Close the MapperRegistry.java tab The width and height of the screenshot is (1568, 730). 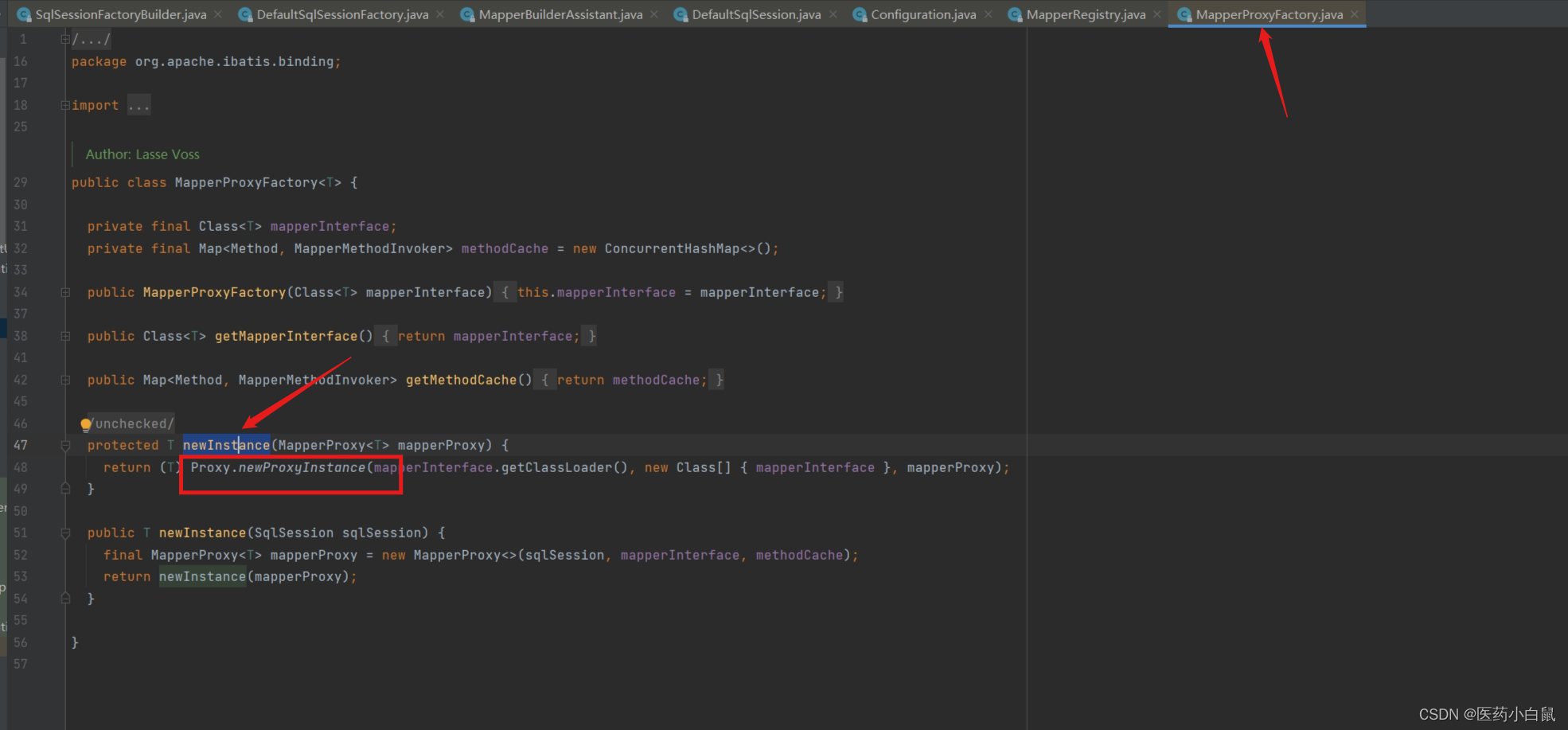[x=1157, y=14]
